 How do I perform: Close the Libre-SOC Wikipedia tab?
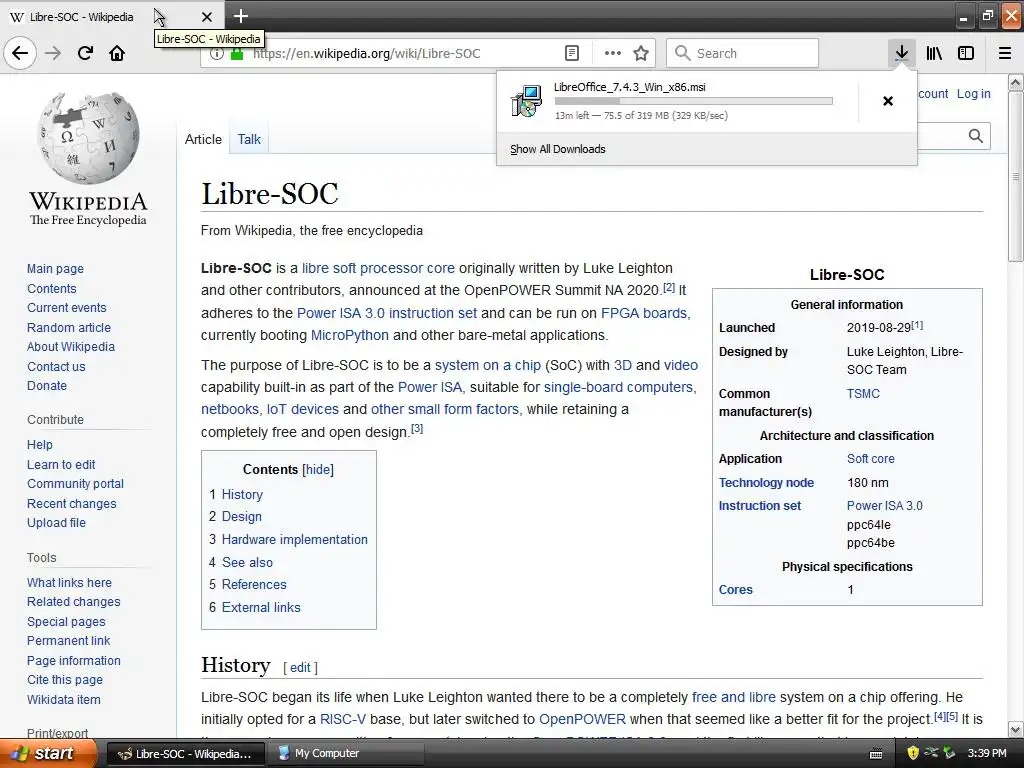pyautogui.click(x=206, y=17)
